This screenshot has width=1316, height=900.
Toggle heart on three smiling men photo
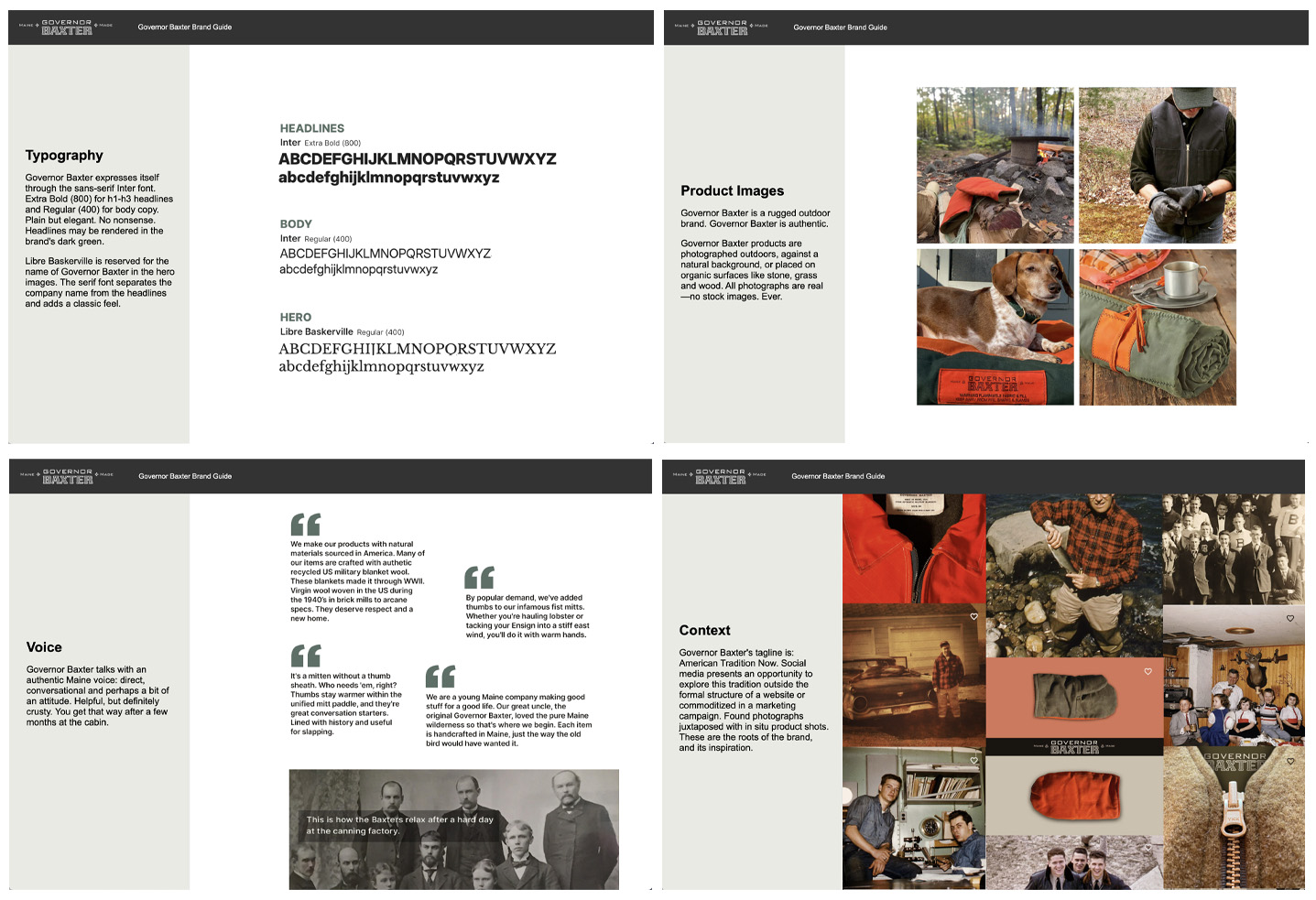(1147, 849)
